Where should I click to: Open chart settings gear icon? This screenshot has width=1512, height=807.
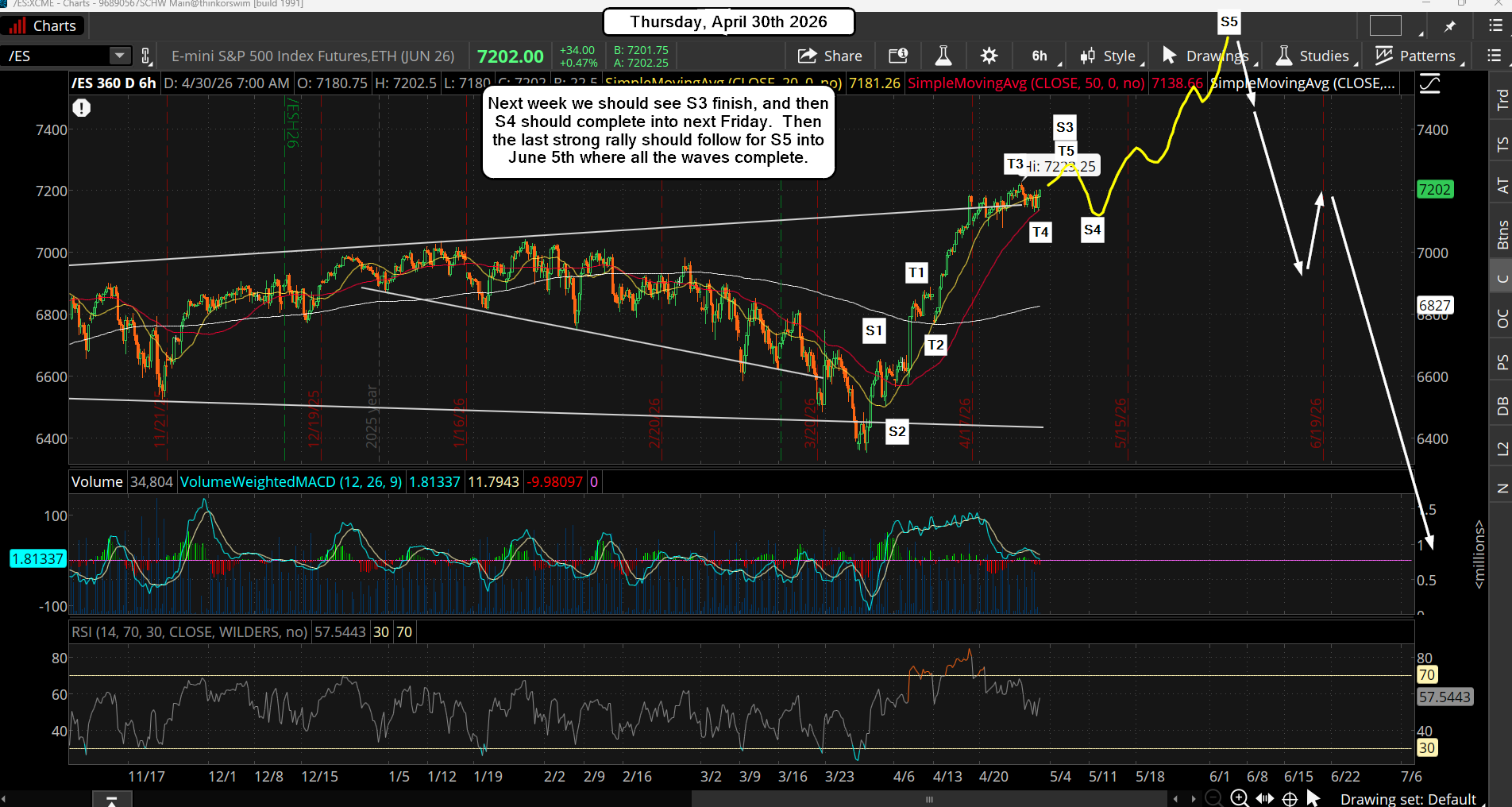coord(989,56)
